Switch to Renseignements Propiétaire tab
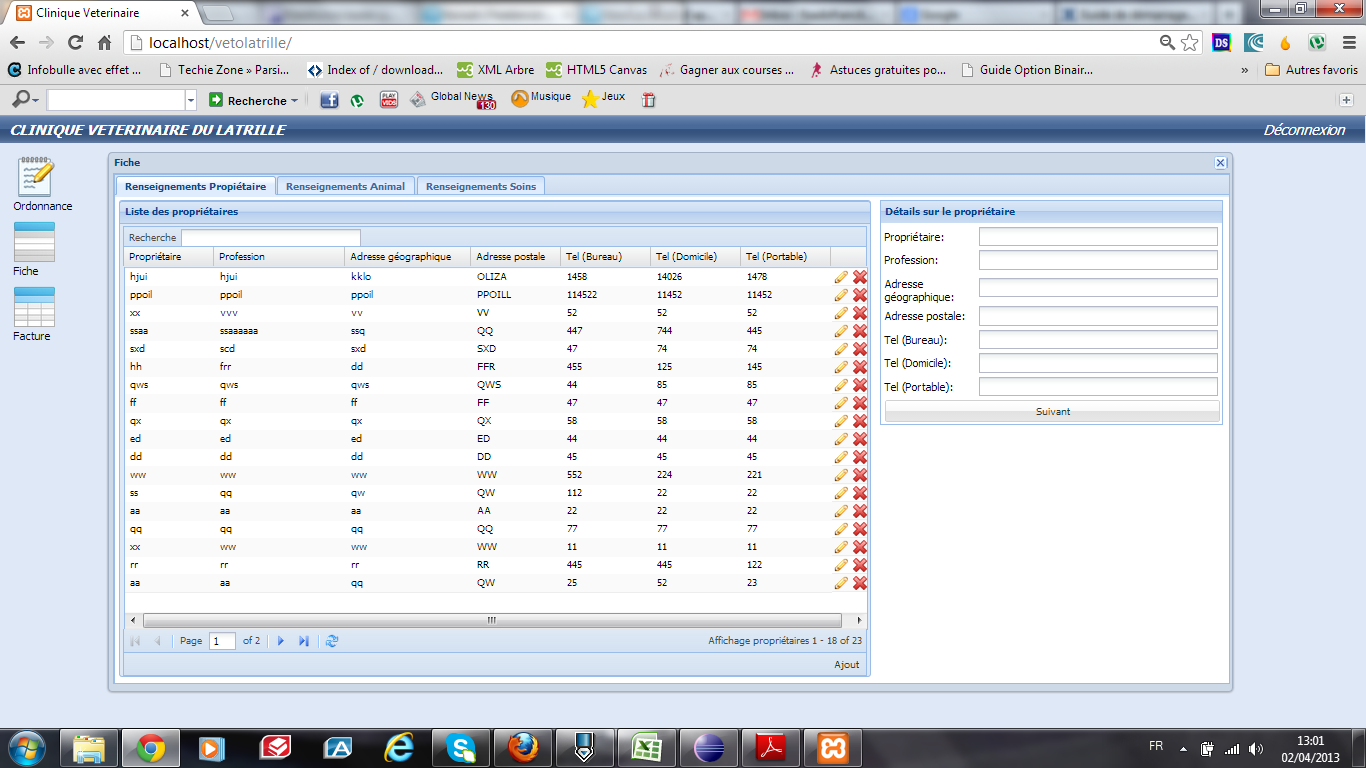 [195, 186]
